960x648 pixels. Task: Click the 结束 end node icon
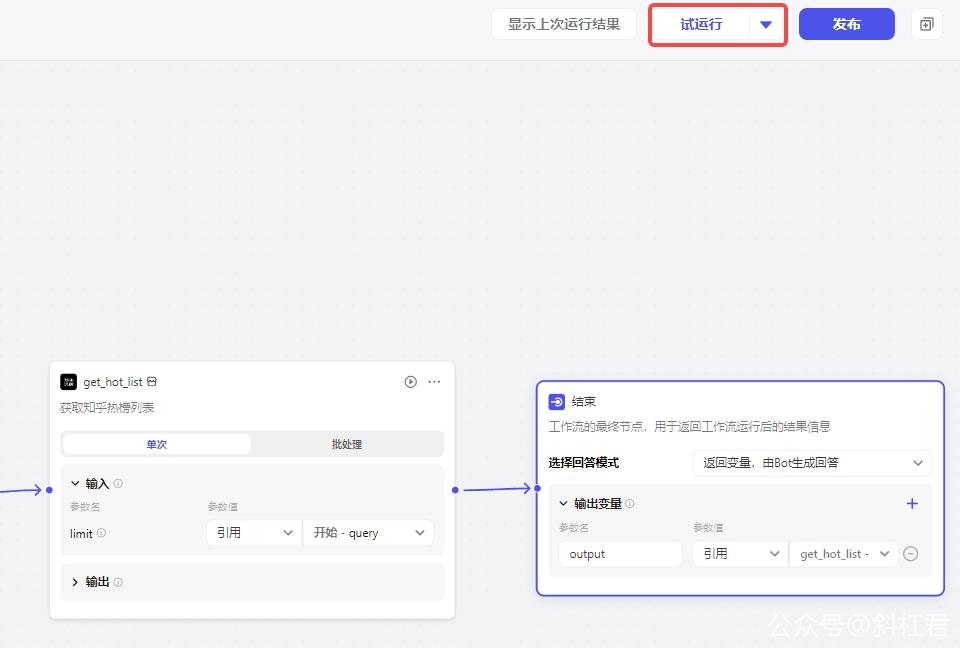pyautogui.click(x=557, y=402)
